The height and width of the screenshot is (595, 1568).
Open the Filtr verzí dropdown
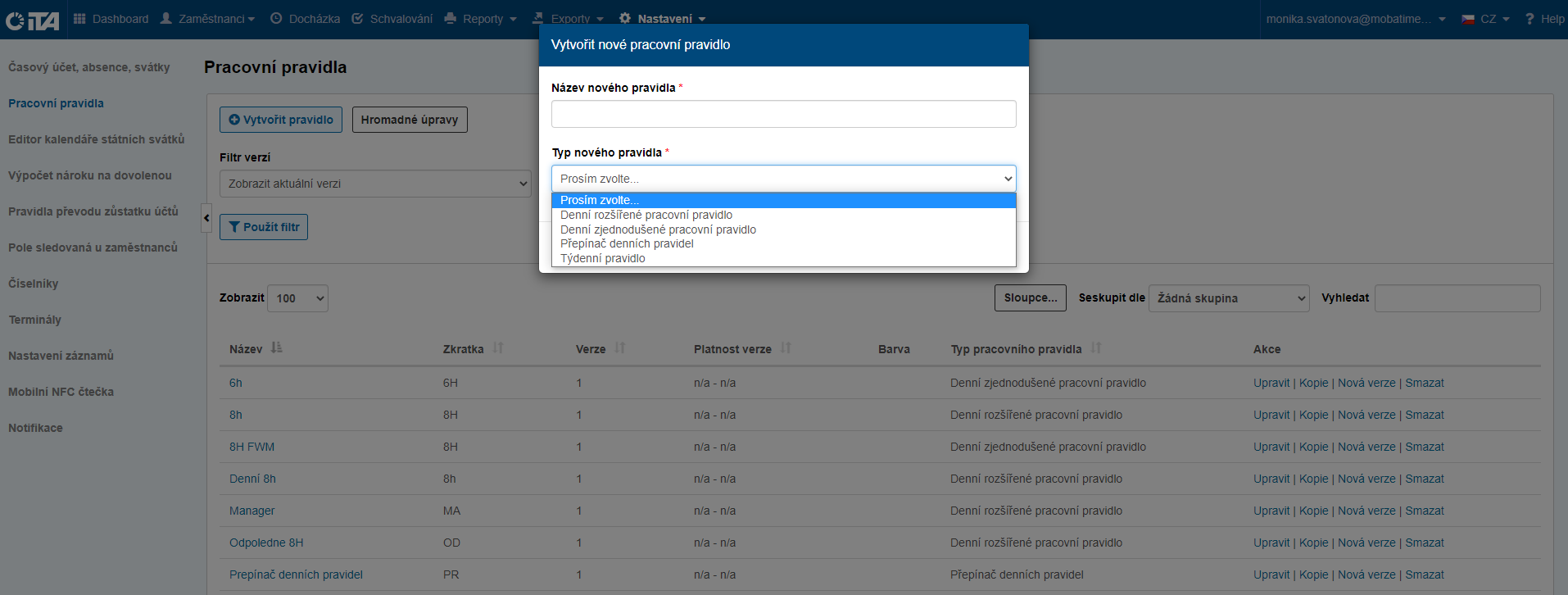click(x=375, y=184)
